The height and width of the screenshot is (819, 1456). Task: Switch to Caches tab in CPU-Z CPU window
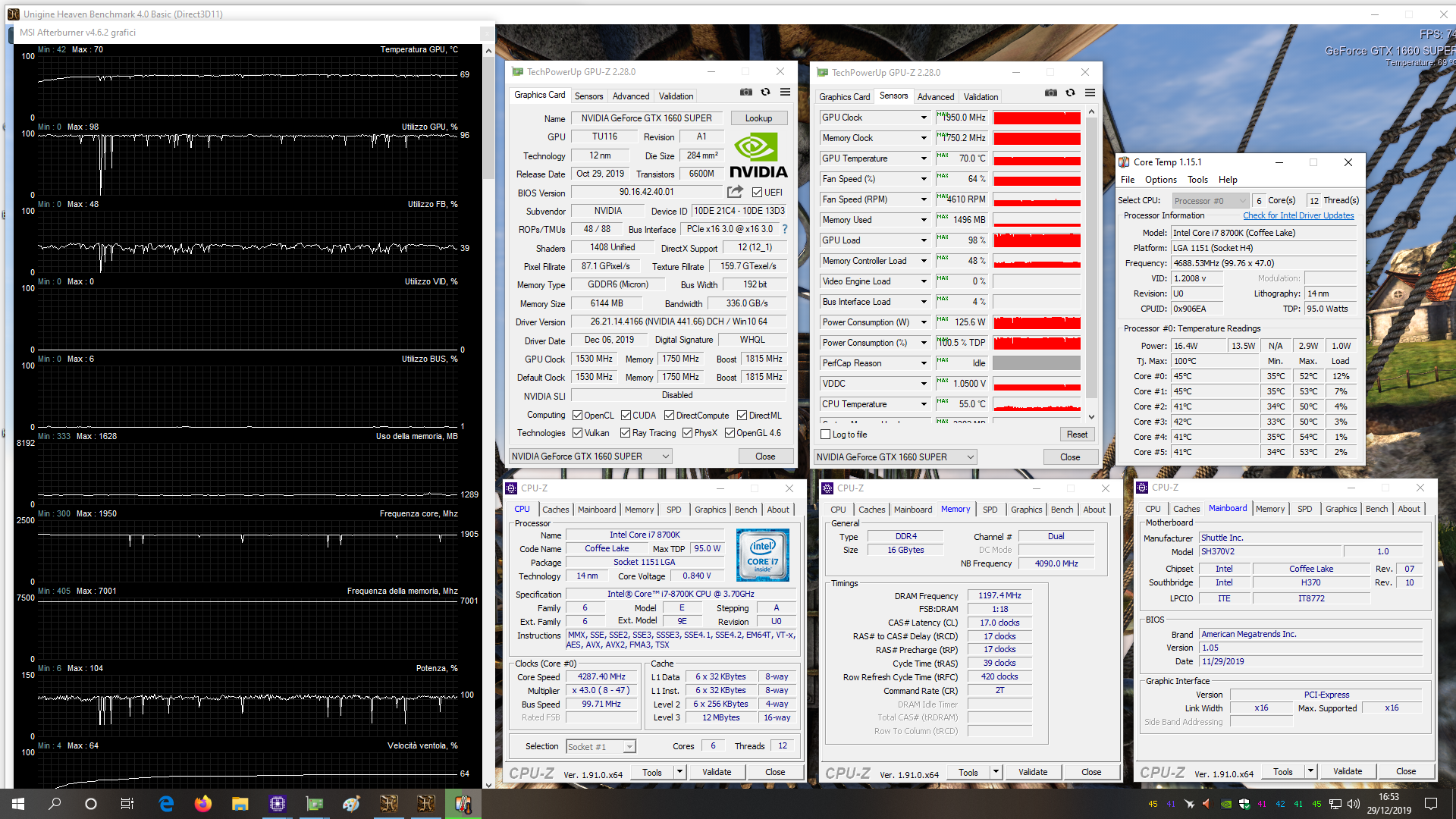[x=555, y=510]
